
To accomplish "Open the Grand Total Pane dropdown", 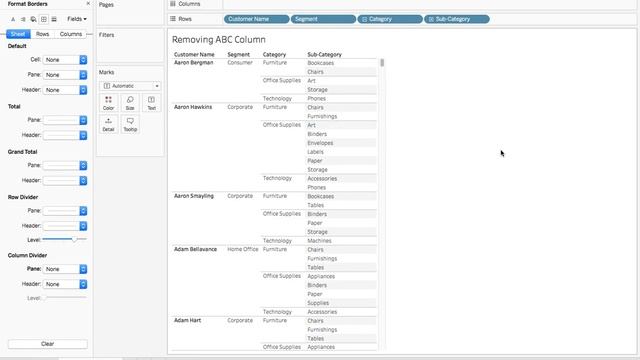I will point(65,165).
